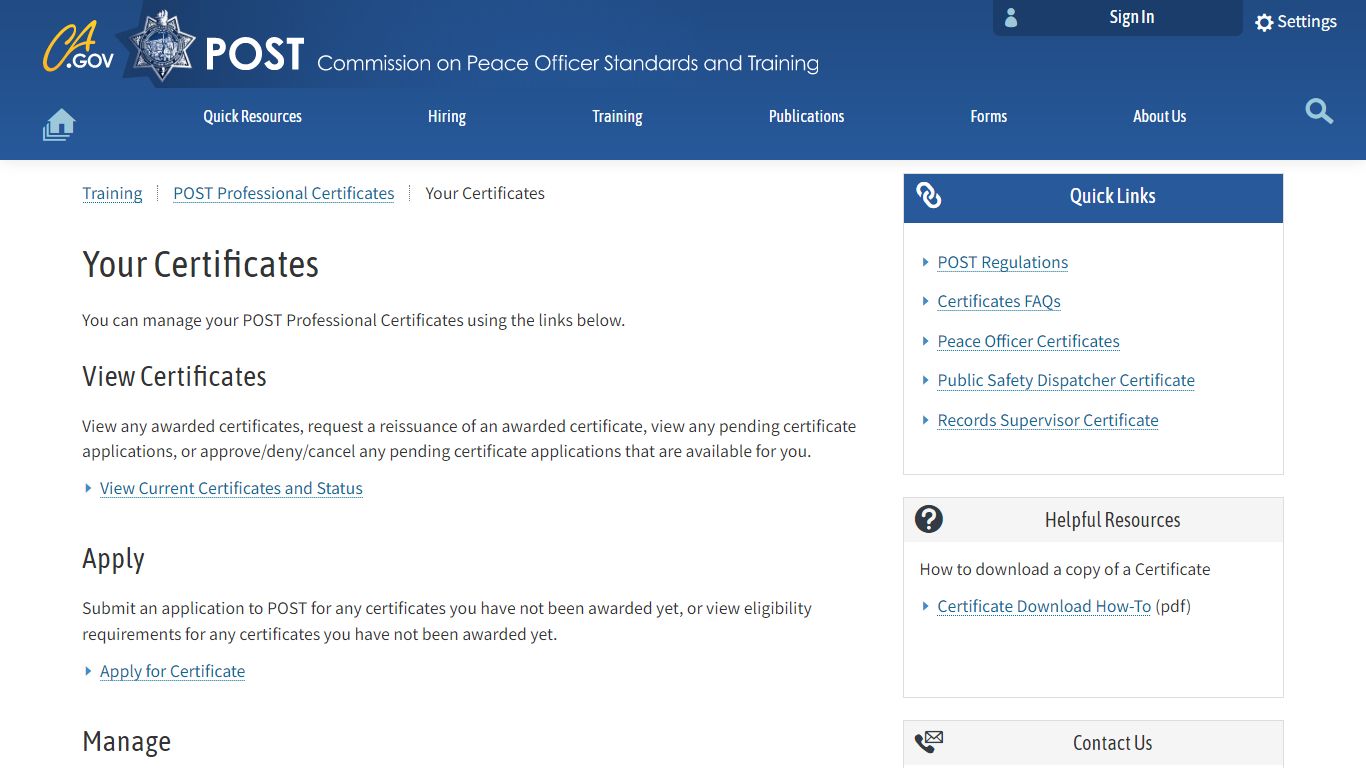
Task: Click the Helpful Resources question mark icon
Action: point(929,519)
